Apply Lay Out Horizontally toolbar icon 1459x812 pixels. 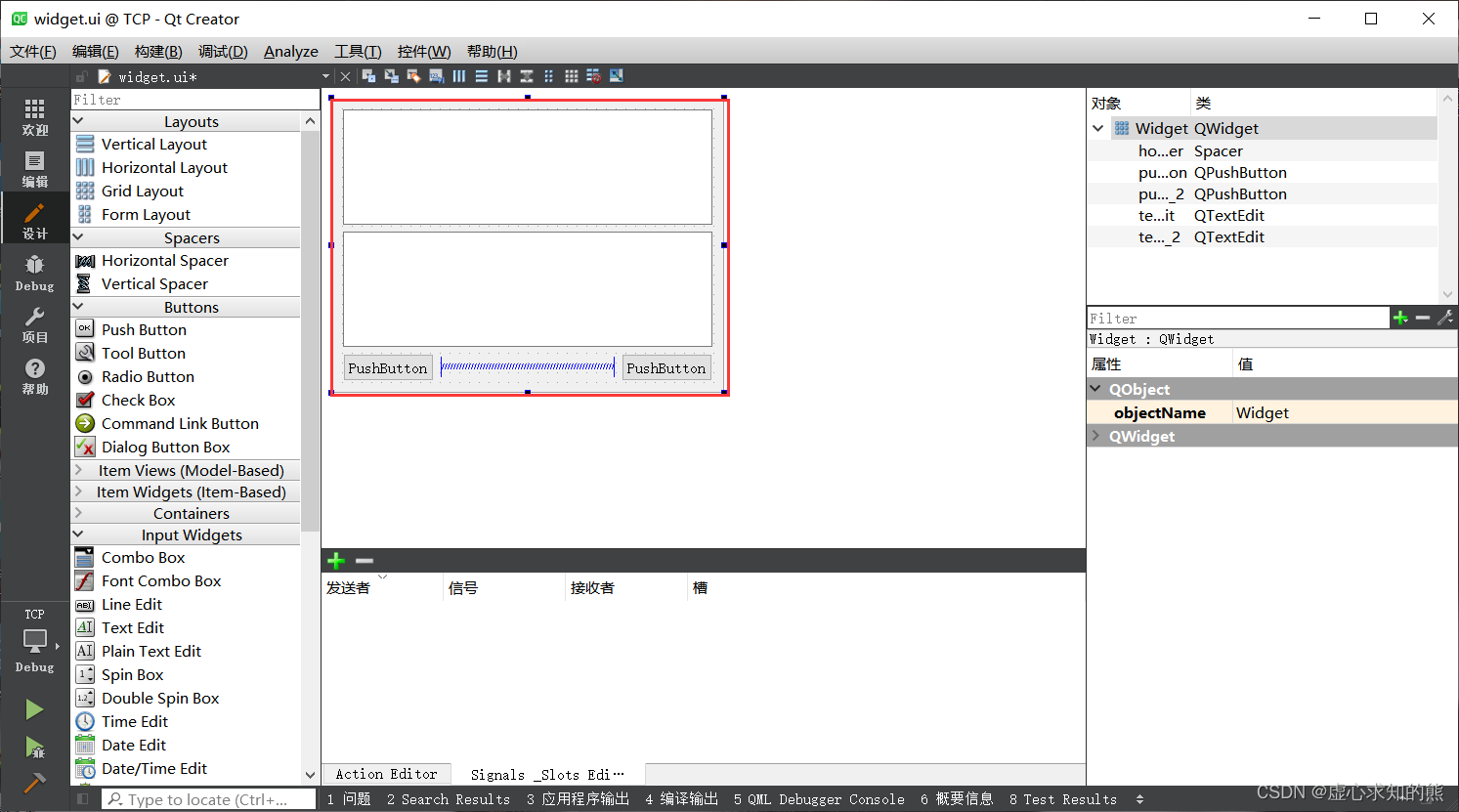click(458, 76)
